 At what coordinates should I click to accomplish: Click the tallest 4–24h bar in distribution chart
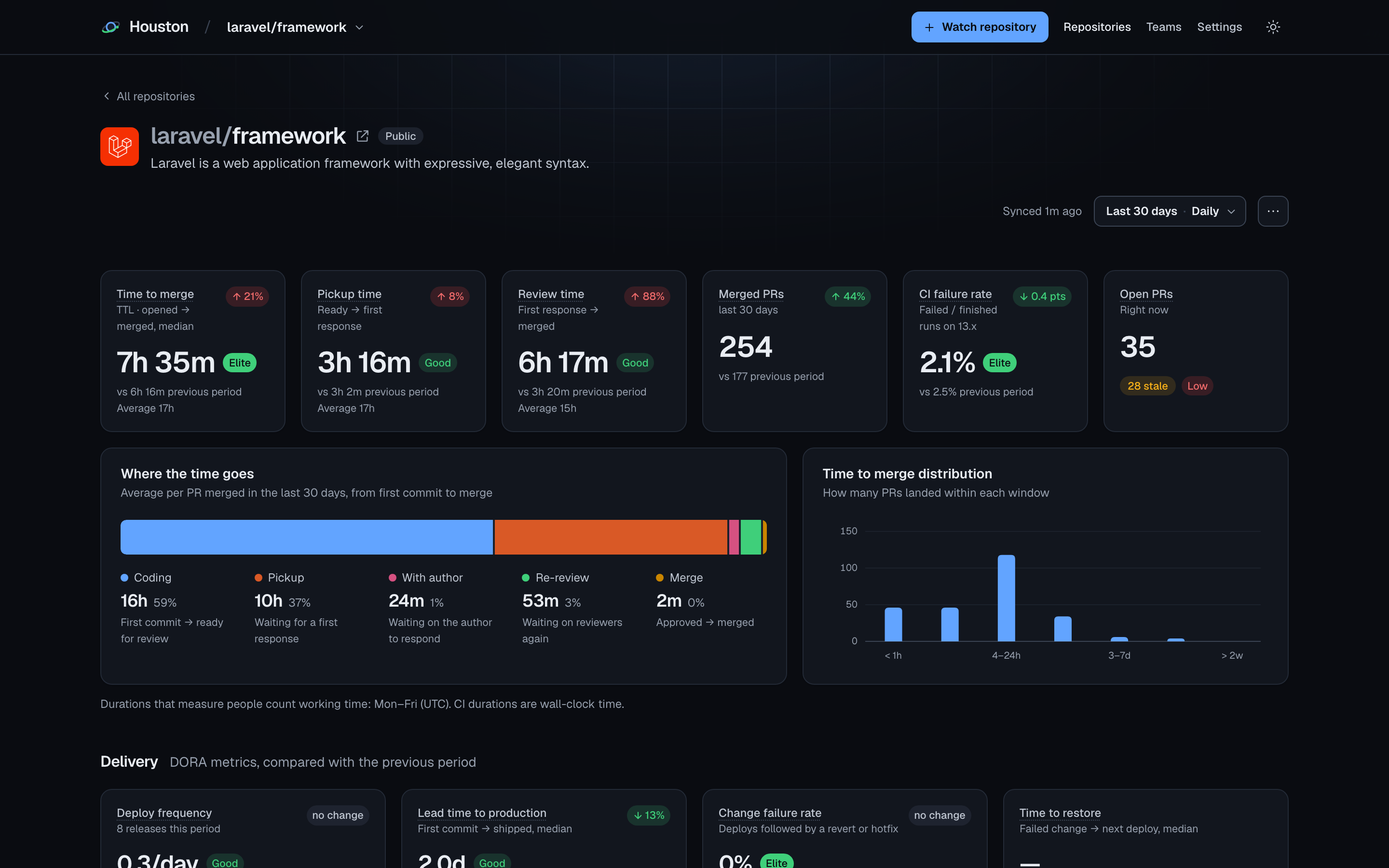(x=1006, y=597)
